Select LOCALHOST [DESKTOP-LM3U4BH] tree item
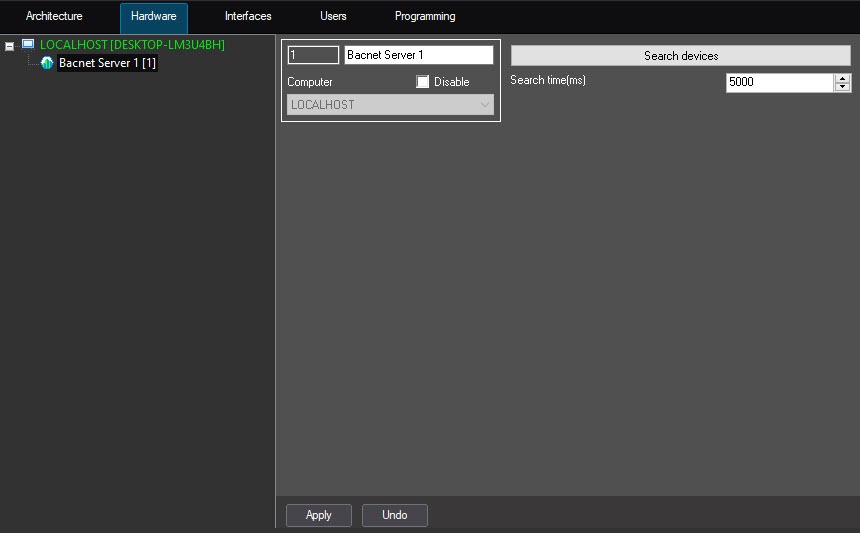 [x=132, y=44]
